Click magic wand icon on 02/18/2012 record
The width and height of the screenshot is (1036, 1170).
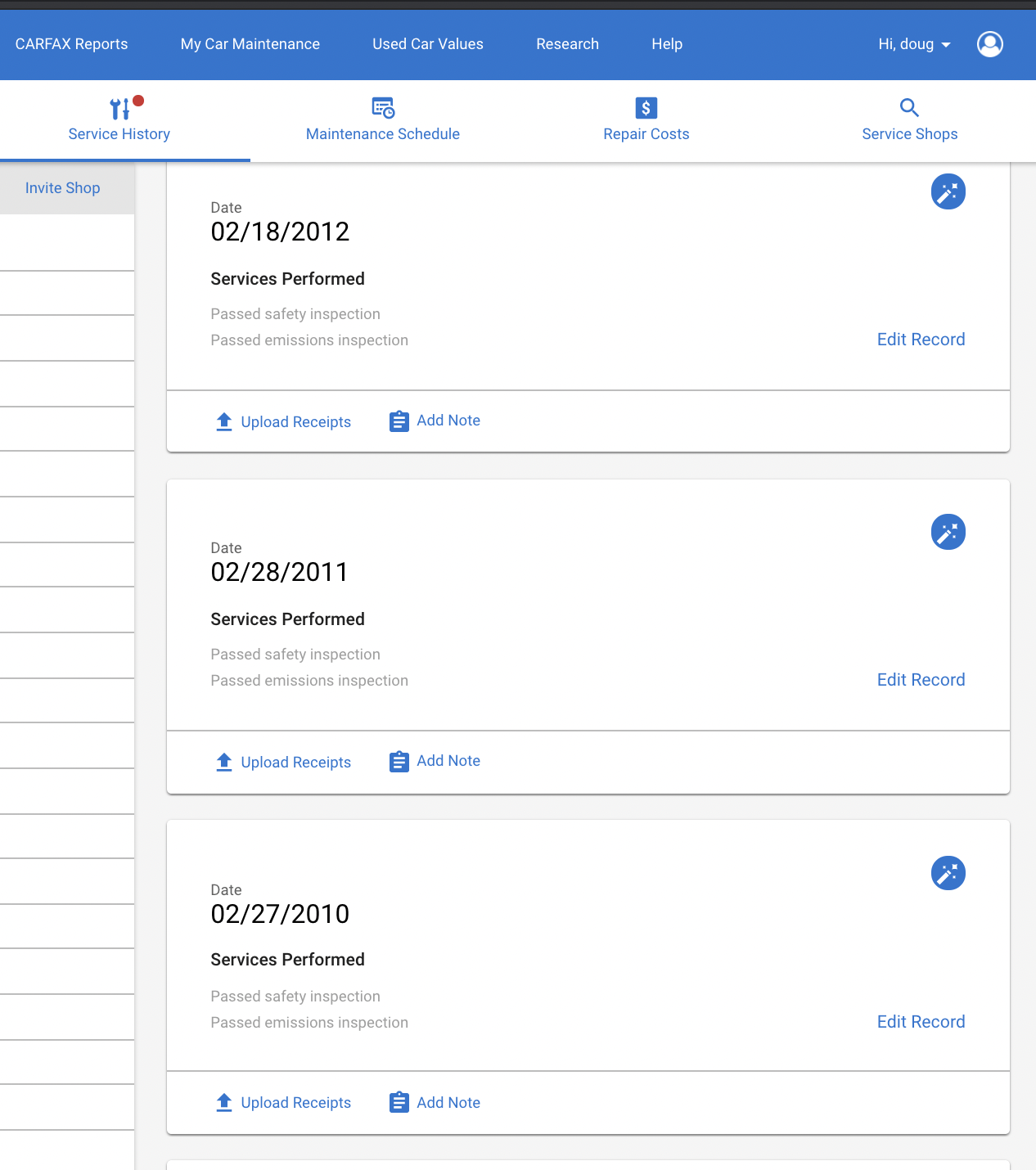click(948, 191)
